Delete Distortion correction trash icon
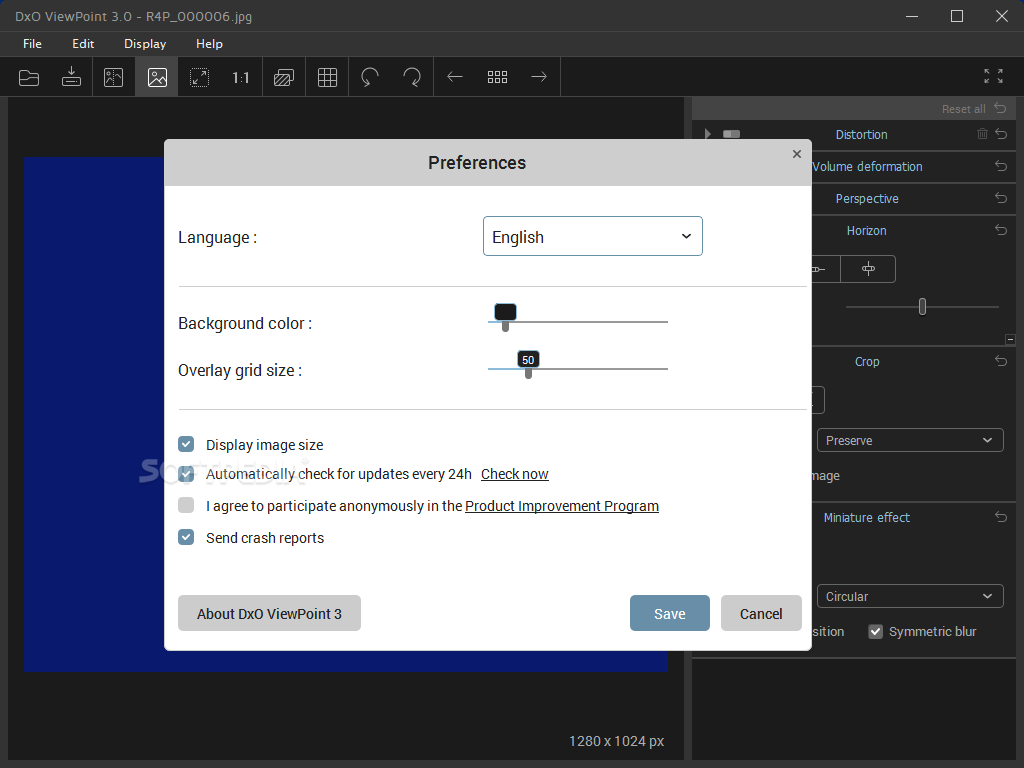The width and height of the screenshot is (1024, 768). (x=982, y=134)
